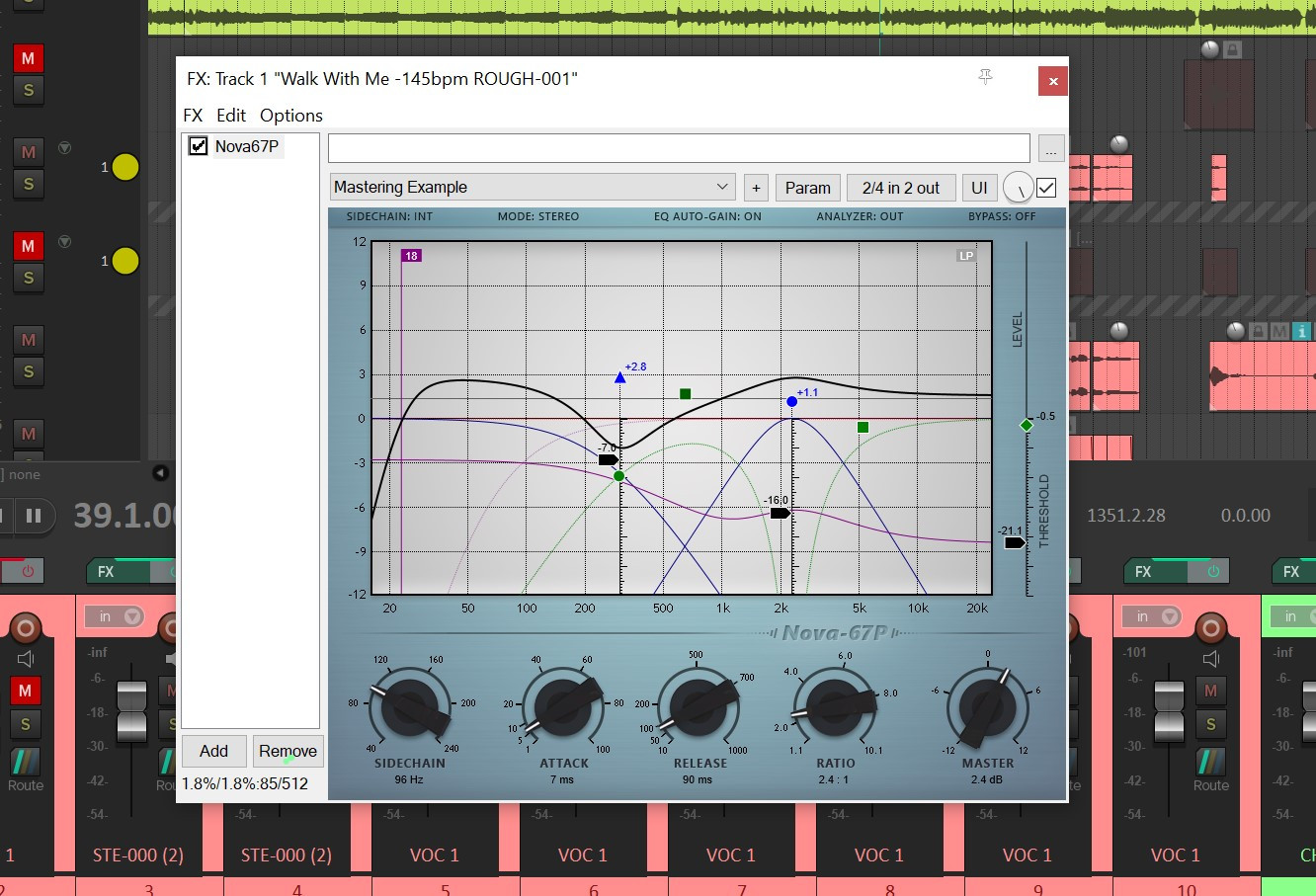Click the speaker monitor icon on track 10
The width and height of the screenshot is (1316, 896).
coord(1211,659)
